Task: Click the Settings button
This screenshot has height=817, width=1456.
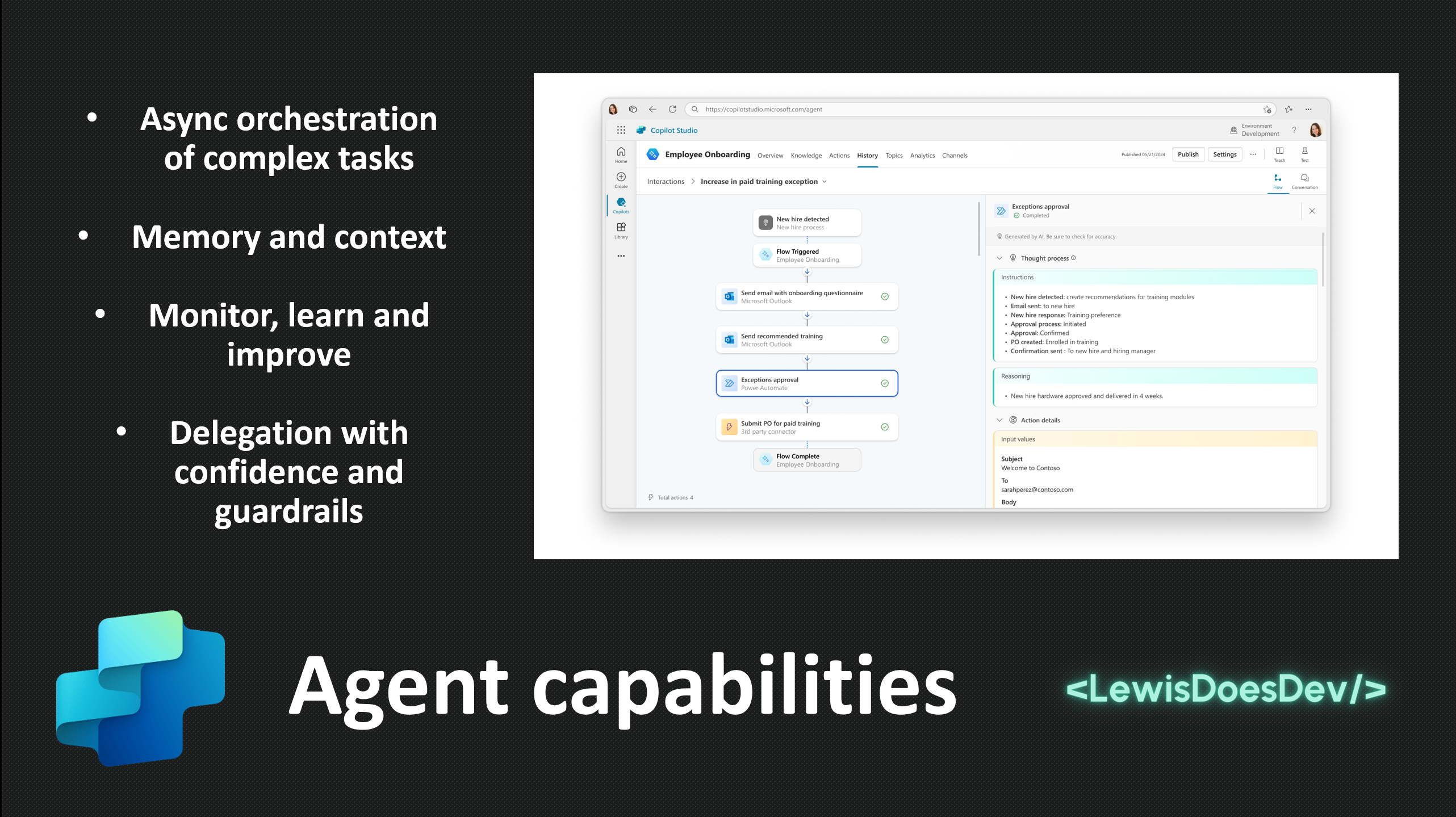Action: coord(1224,154)
